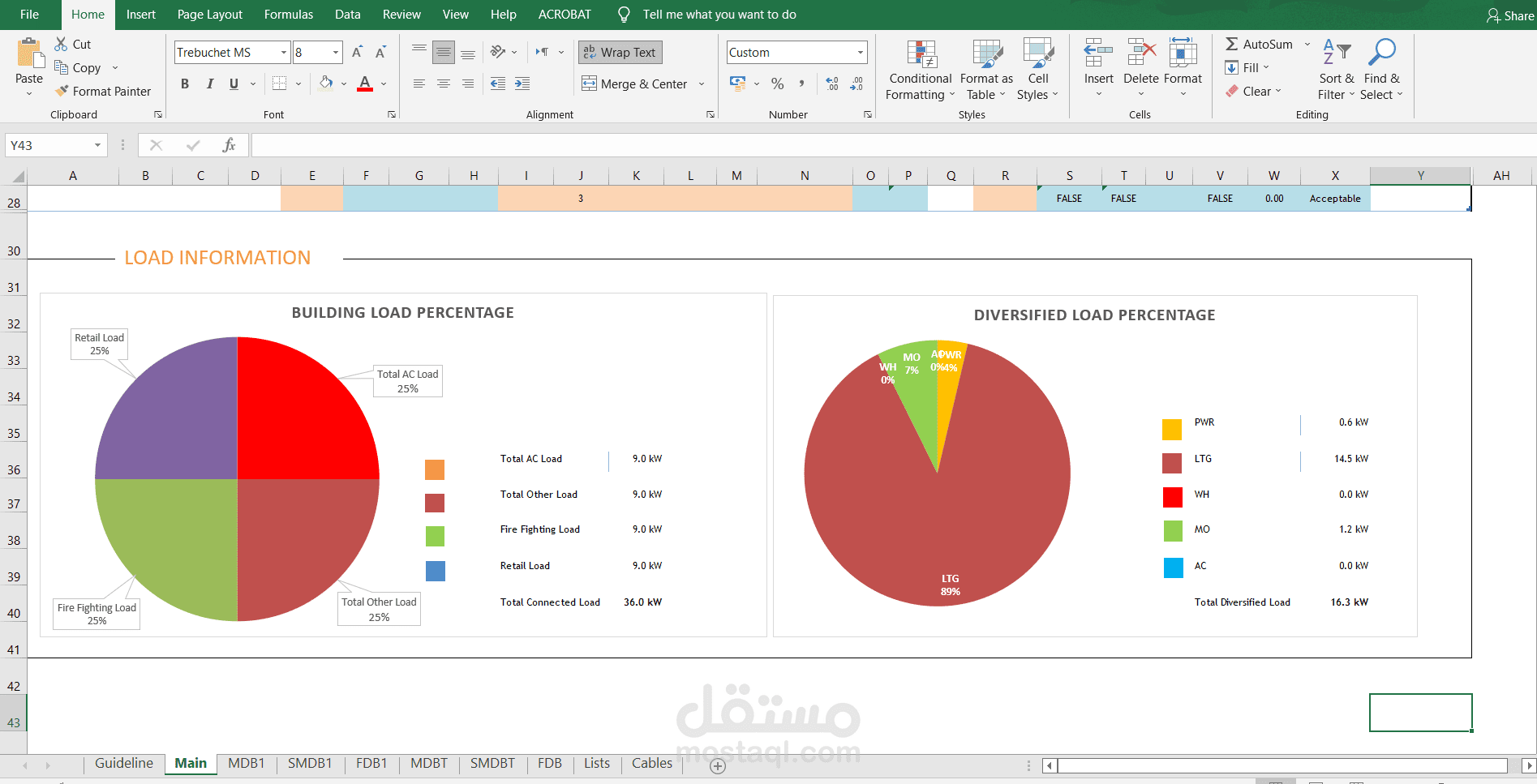Open the font size dropdown

336,53
